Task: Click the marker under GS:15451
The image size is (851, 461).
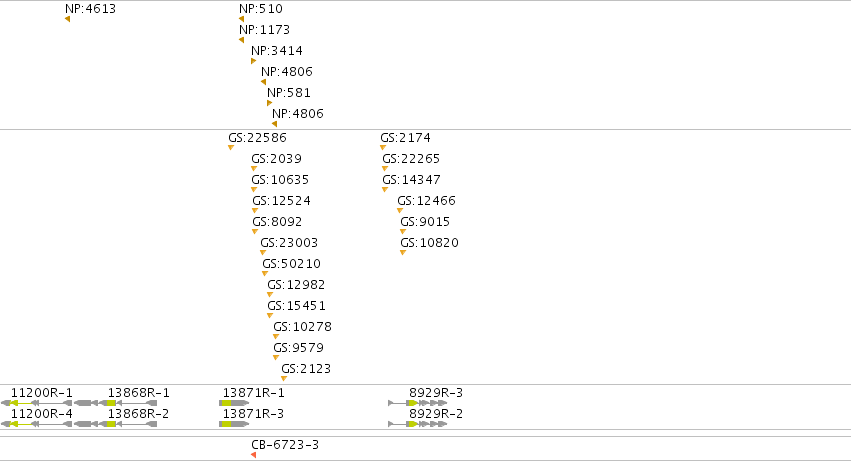Action: click(x=270, y=315)
